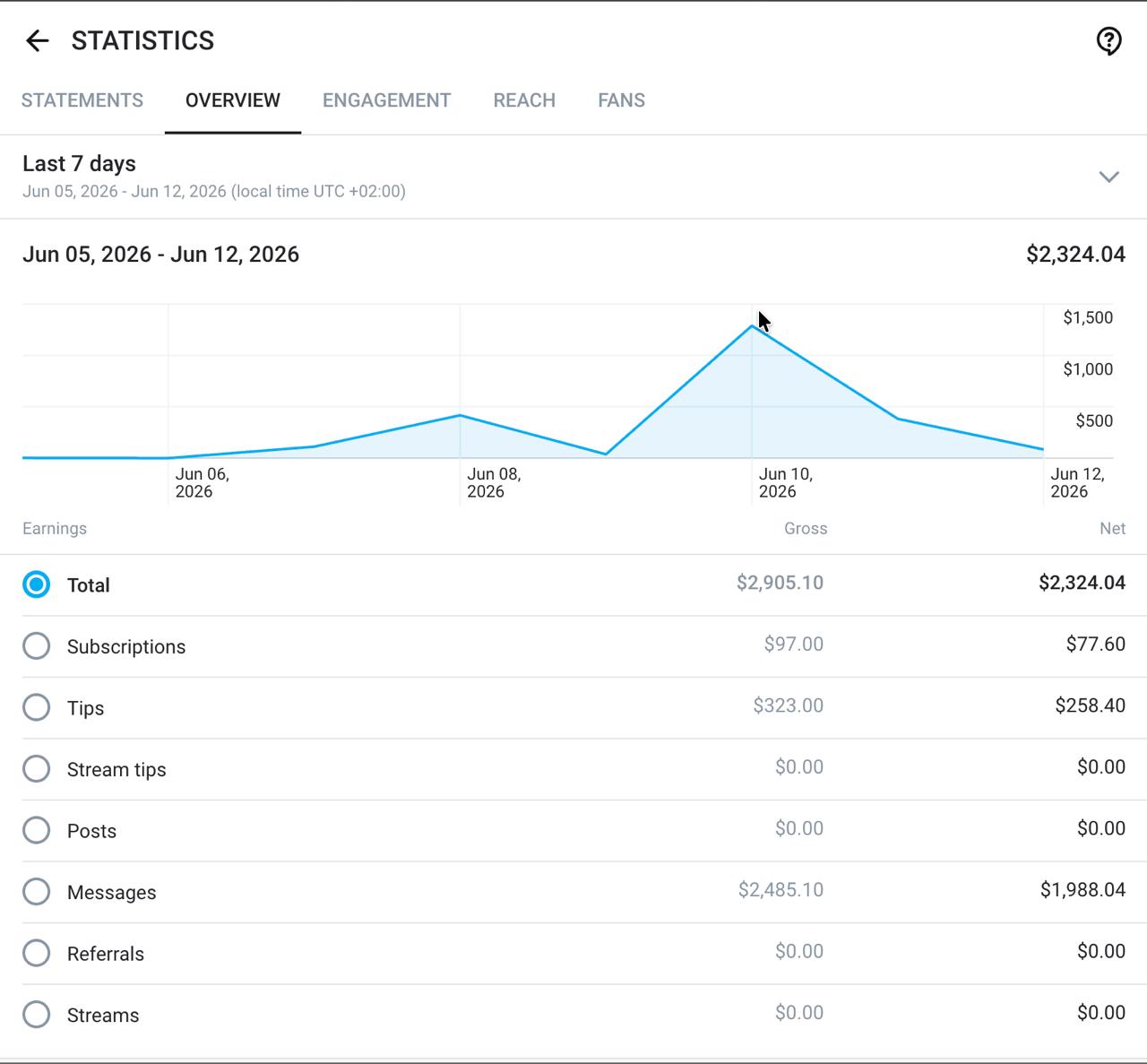The width and height of the screenshot is (1147, 1064).
Task: Select the Posts radio button
Action: point(37,830)
